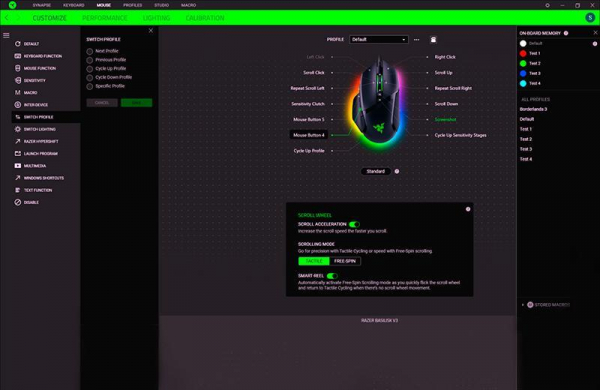
Task: Select Mouse Button 4 assignment
Action: coord(308,135)
